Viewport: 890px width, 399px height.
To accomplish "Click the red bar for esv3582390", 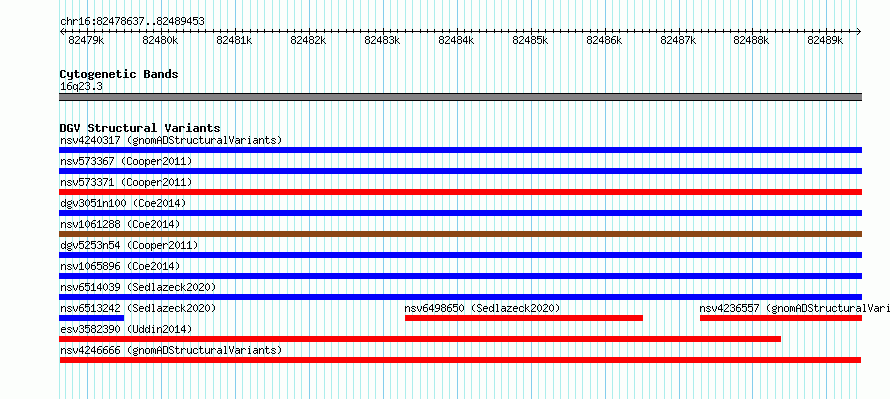I will 420,339.
